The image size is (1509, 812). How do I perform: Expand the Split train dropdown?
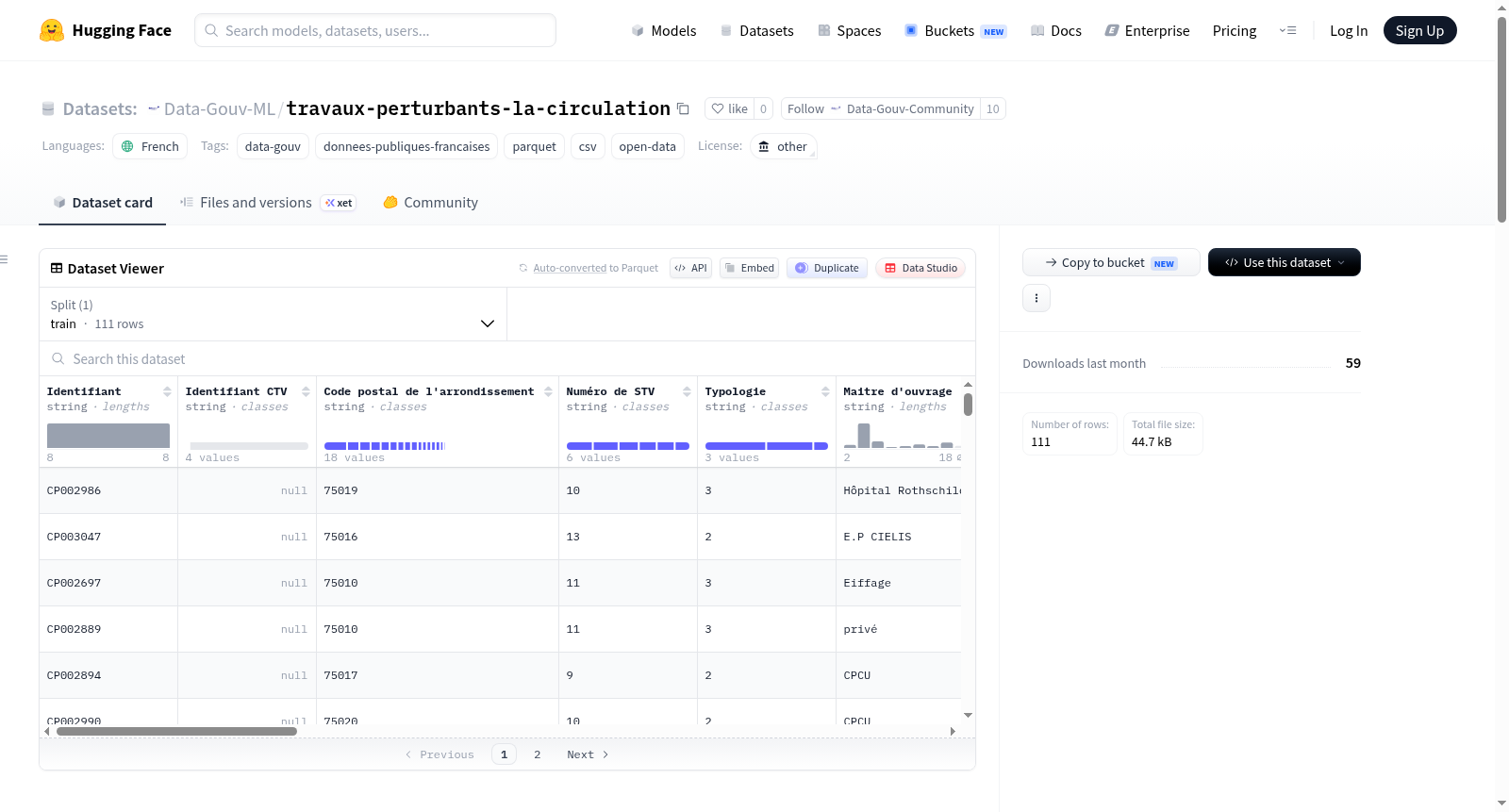pos(273,314)
